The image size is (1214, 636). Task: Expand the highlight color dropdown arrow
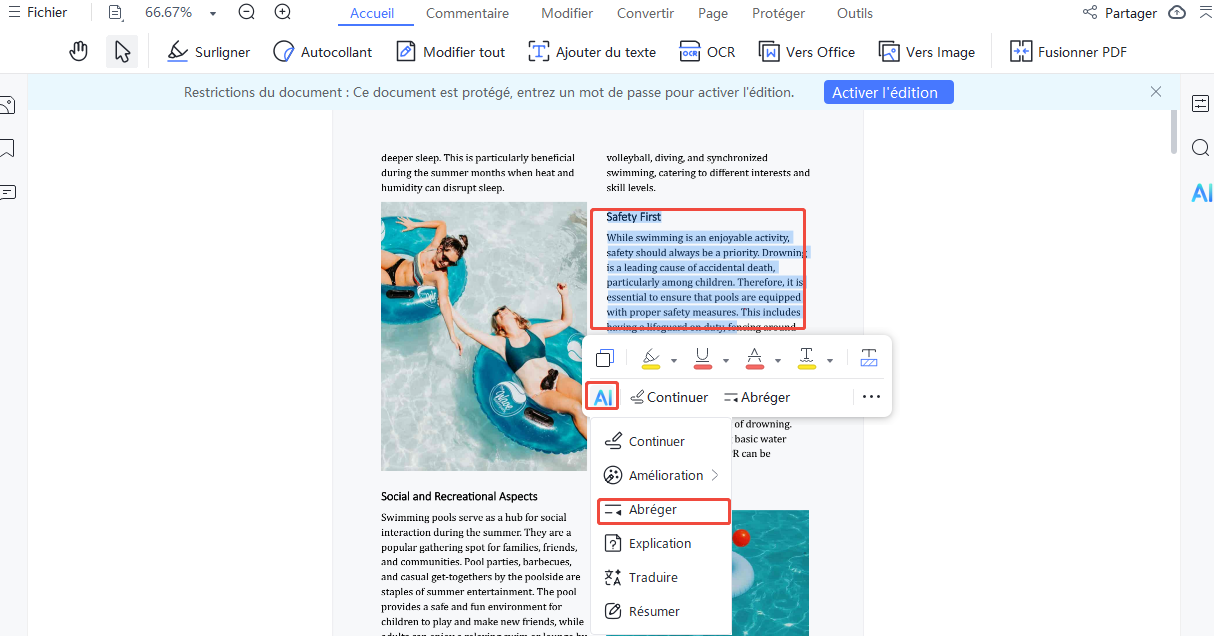click(x=674, y=360)
